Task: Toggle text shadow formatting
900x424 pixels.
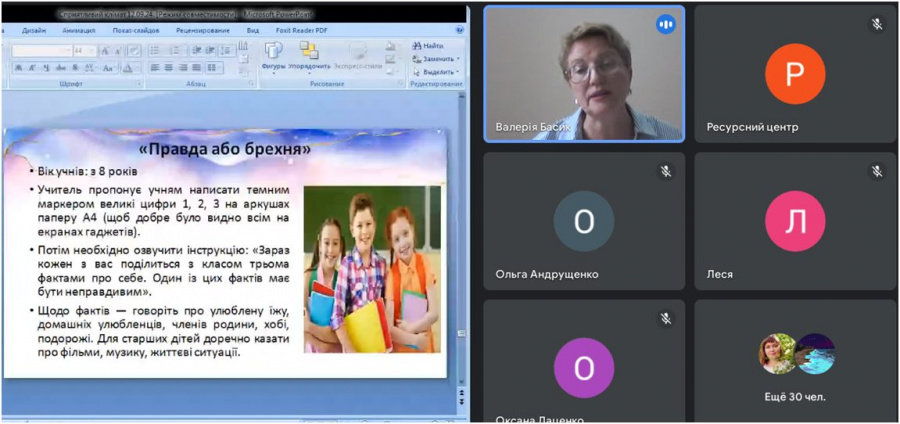Action: pos(75,68)
